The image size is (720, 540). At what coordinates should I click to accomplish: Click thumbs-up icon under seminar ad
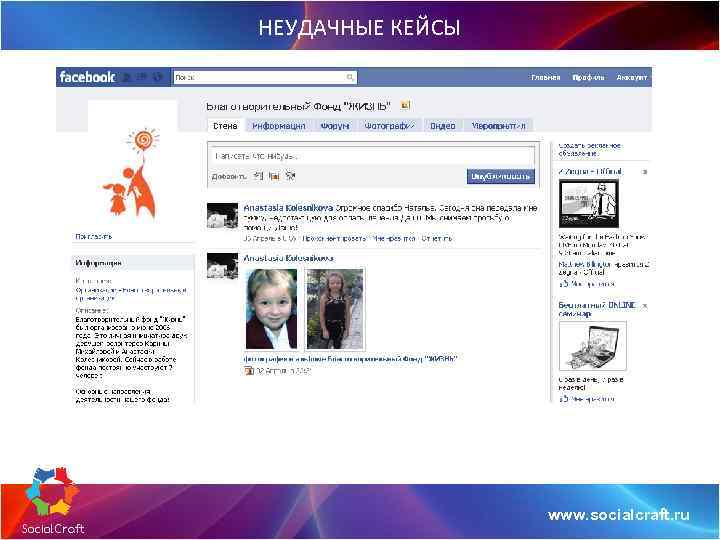click(564, 399)
